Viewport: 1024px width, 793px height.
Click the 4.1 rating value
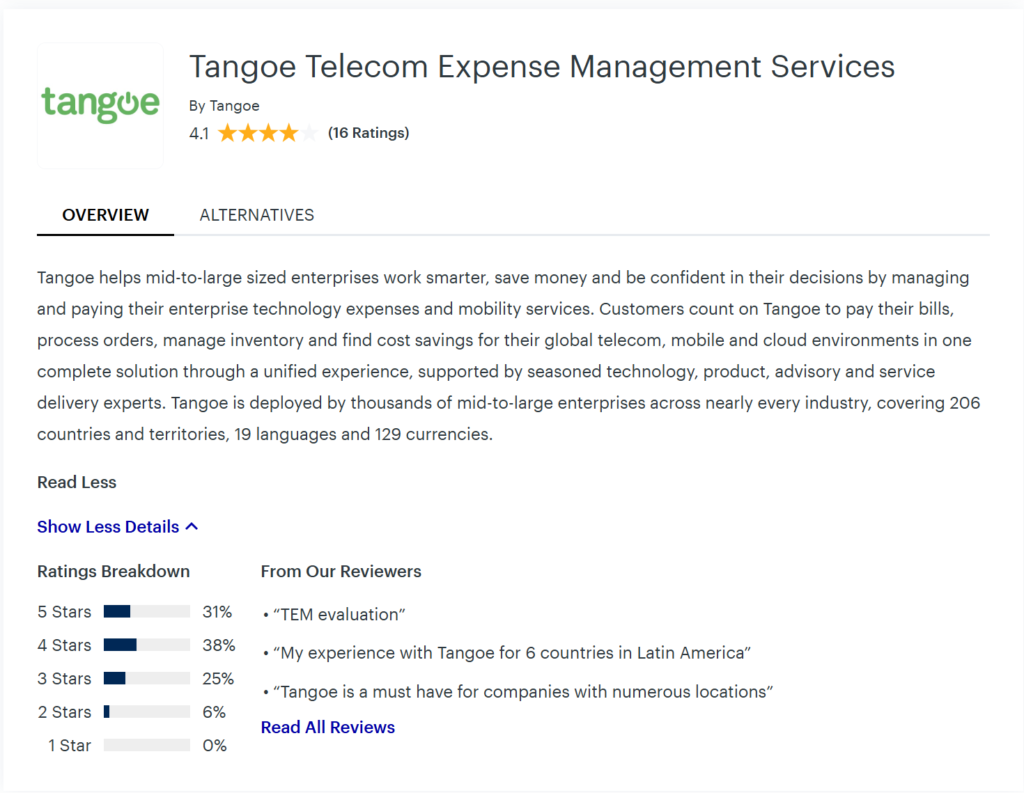pyautogui.click(x=198, y=132)
